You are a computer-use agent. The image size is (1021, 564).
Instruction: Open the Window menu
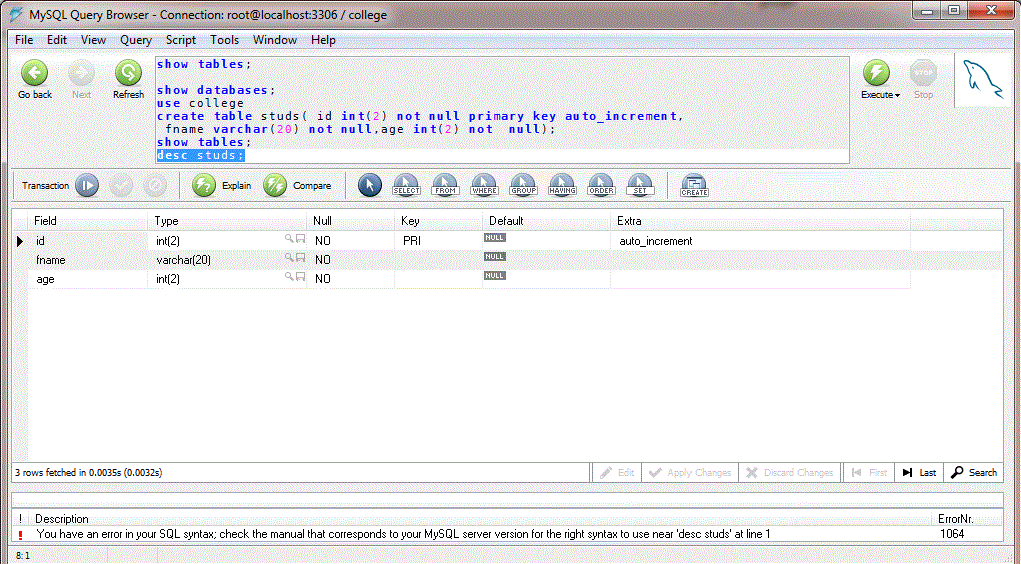[275, 40]
